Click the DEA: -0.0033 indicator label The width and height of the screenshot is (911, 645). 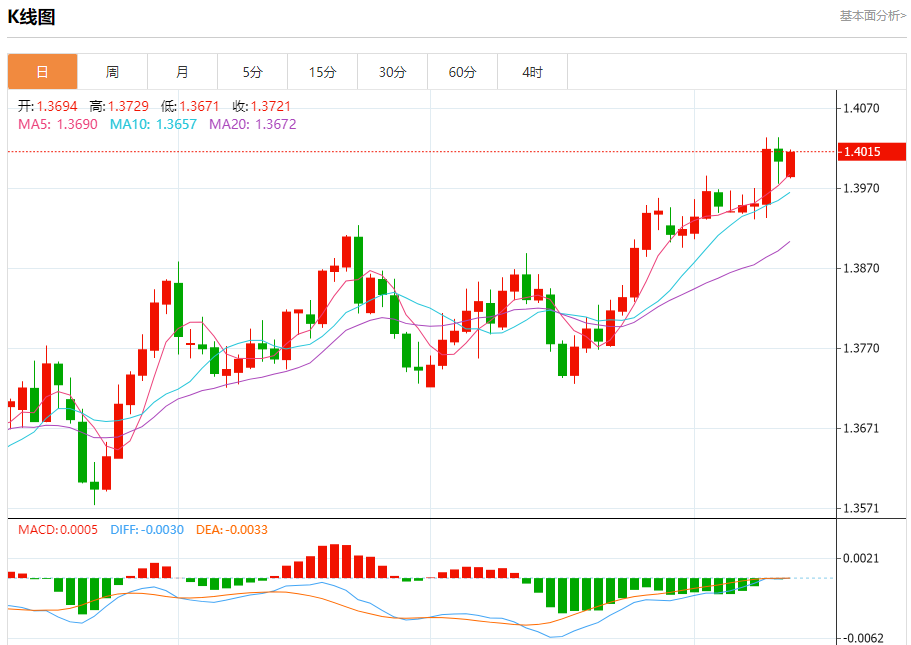232,529
